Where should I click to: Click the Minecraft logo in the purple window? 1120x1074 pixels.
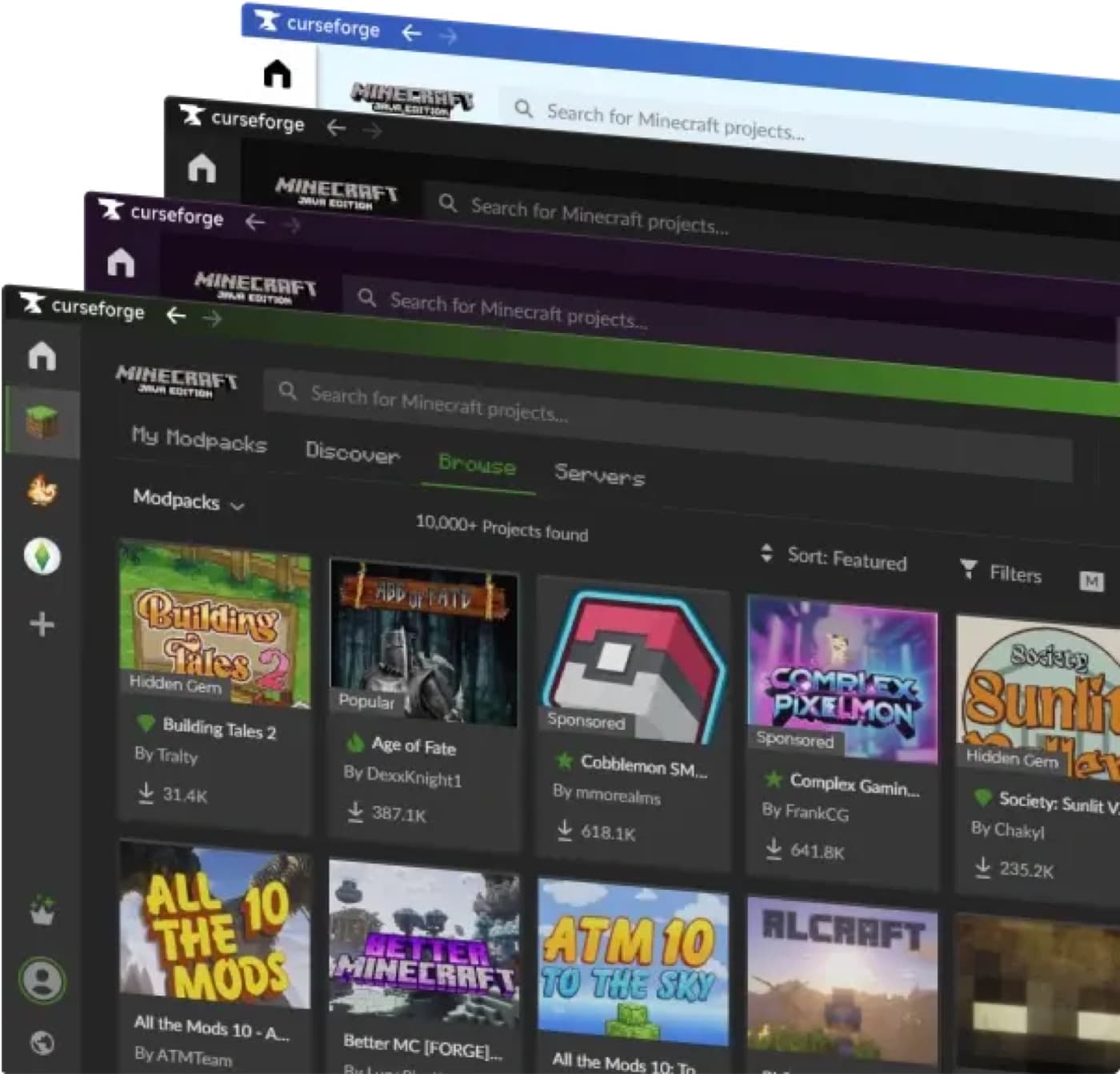pos(256,288)
